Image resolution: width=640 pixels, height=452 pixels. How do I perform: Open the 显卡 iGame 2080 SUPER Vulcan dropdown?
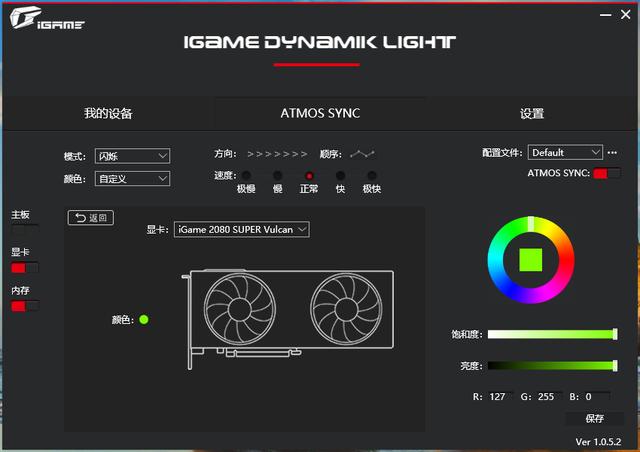tap(242, 229)
